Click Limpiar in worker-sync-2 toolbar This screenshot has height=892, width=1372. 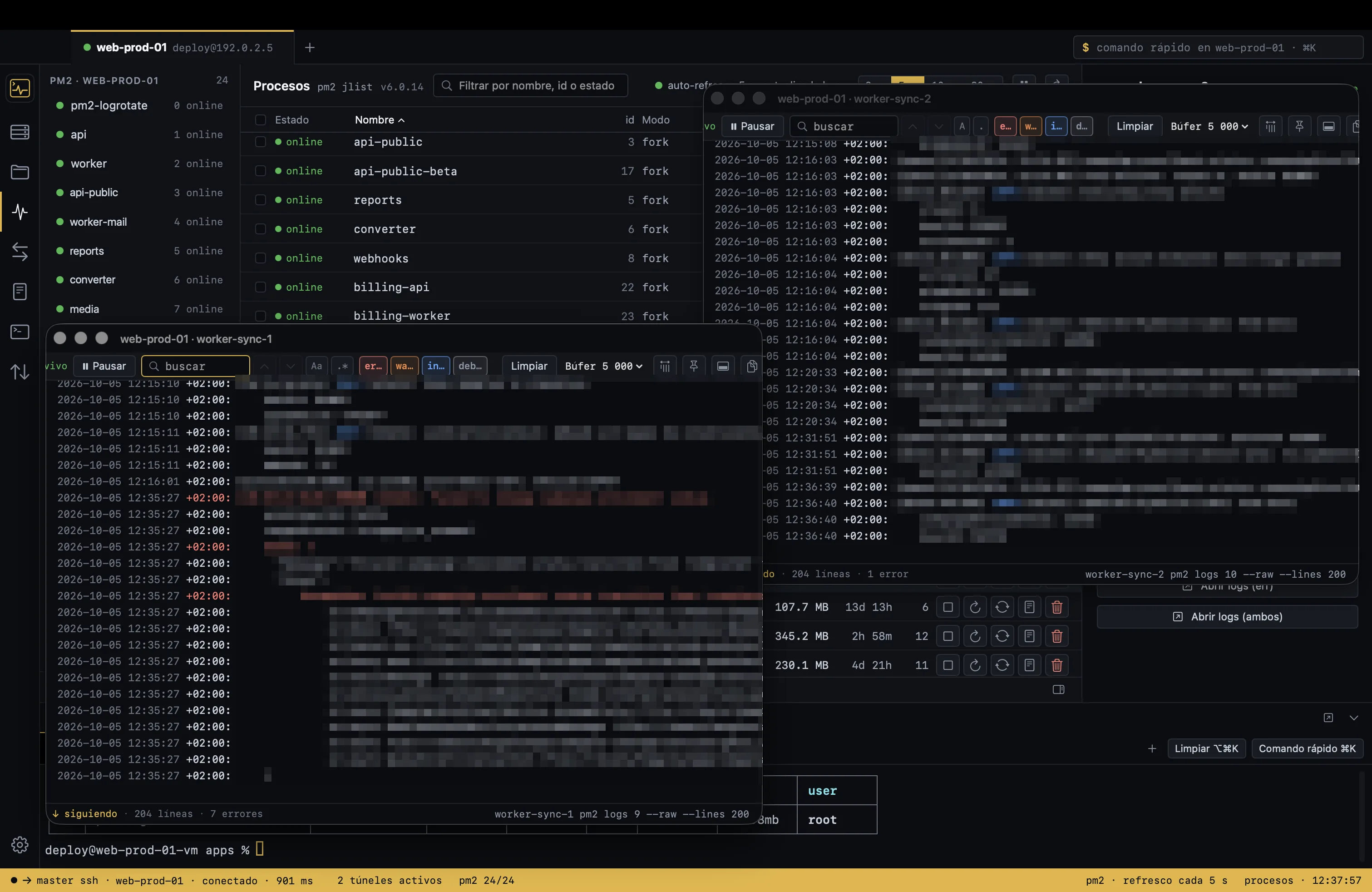click(x=1134, y=126)
